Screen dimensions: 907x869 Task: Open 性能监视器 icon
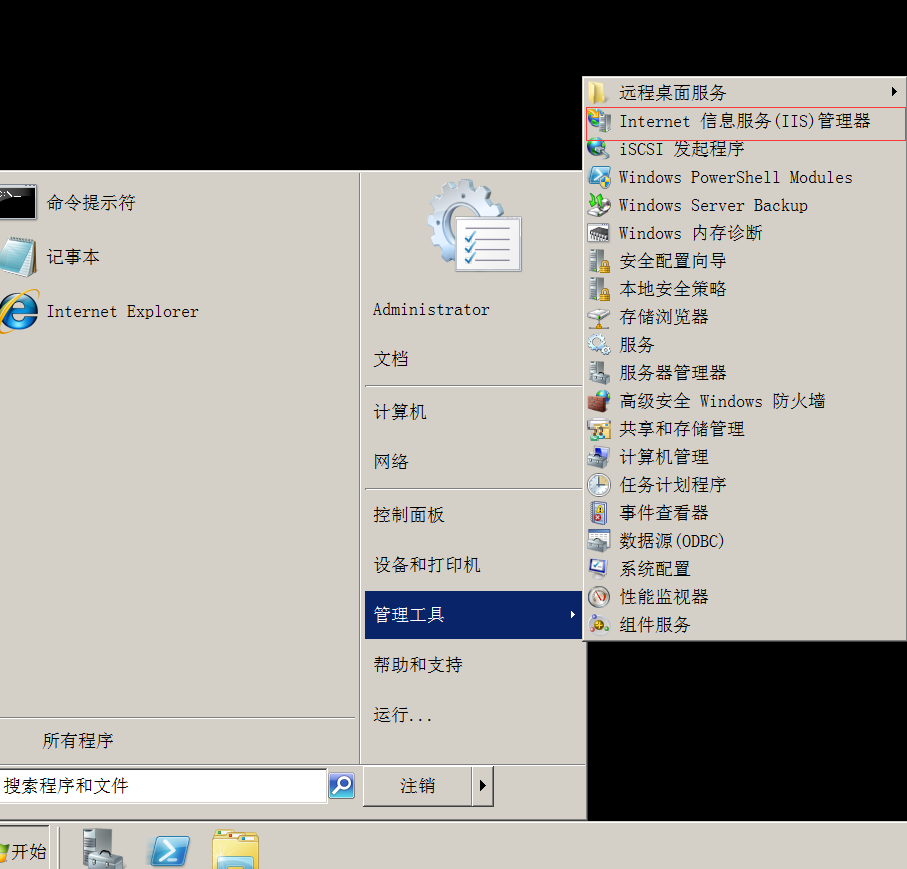click(x=599, y=596)
